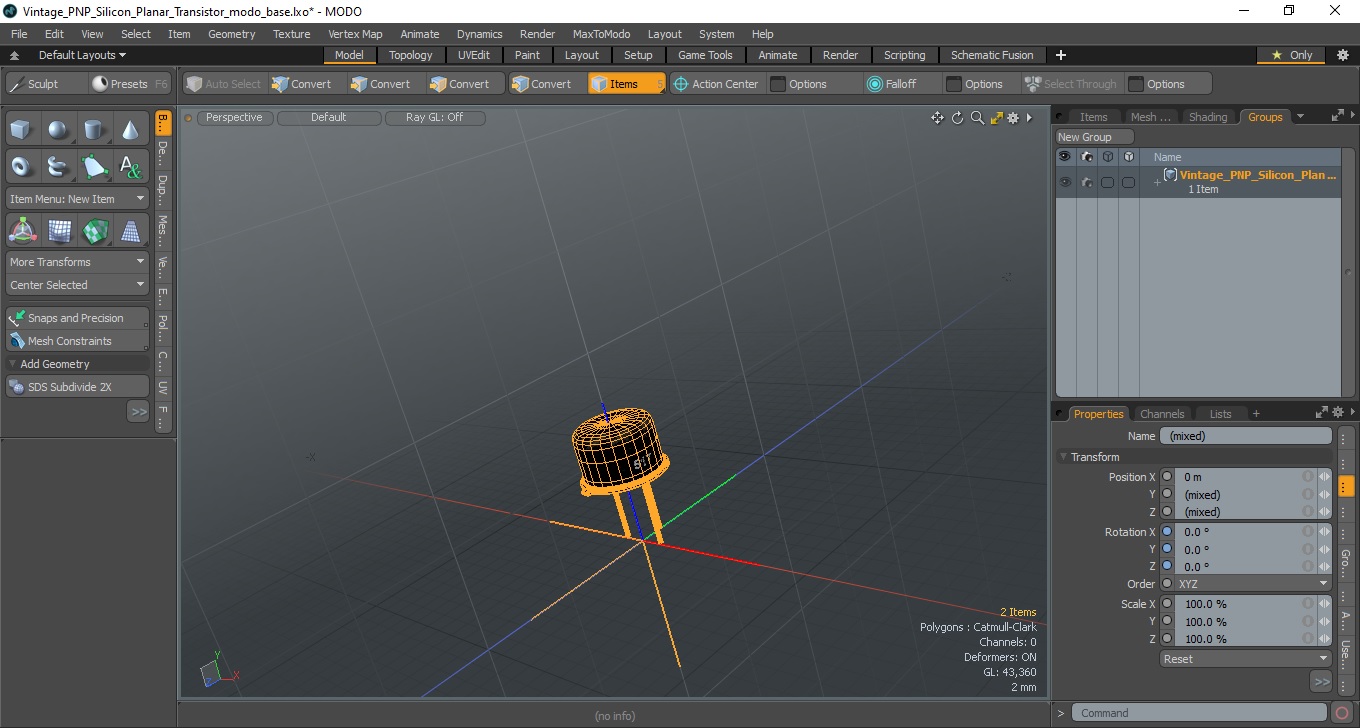Screen dimensions: 1360x728
Task: Toggle visibility eye of Vintage_PNP group
Action: point(1065,182)
